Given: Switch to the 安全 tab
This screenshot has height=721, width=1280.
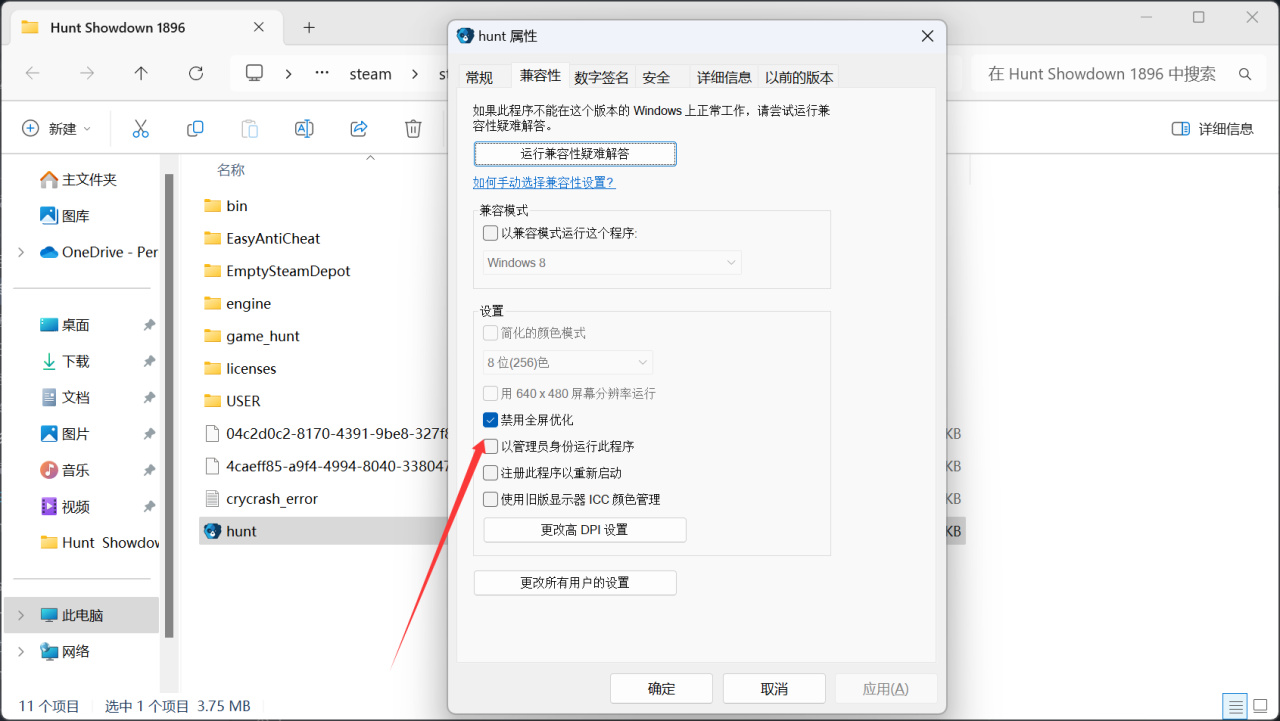Looking at the screenshot, I should 656,78.
